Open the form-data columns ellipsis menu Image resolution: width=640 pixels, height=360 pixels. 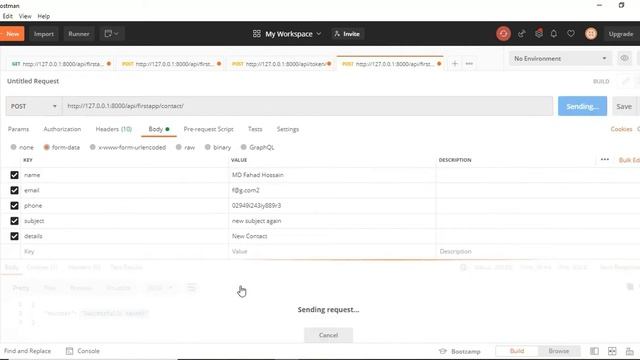[604, 160]
